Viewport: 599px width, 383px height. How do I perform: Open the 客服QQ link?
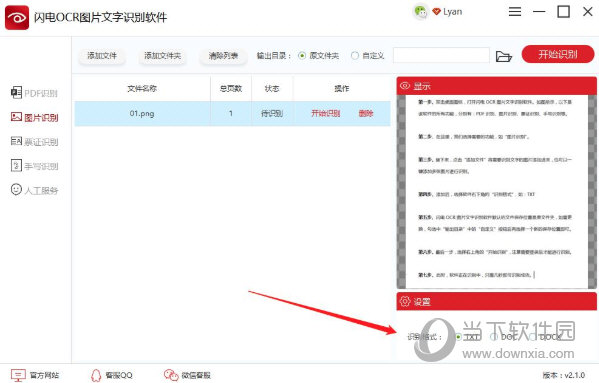pyautogui.click(x=119, y=375)
